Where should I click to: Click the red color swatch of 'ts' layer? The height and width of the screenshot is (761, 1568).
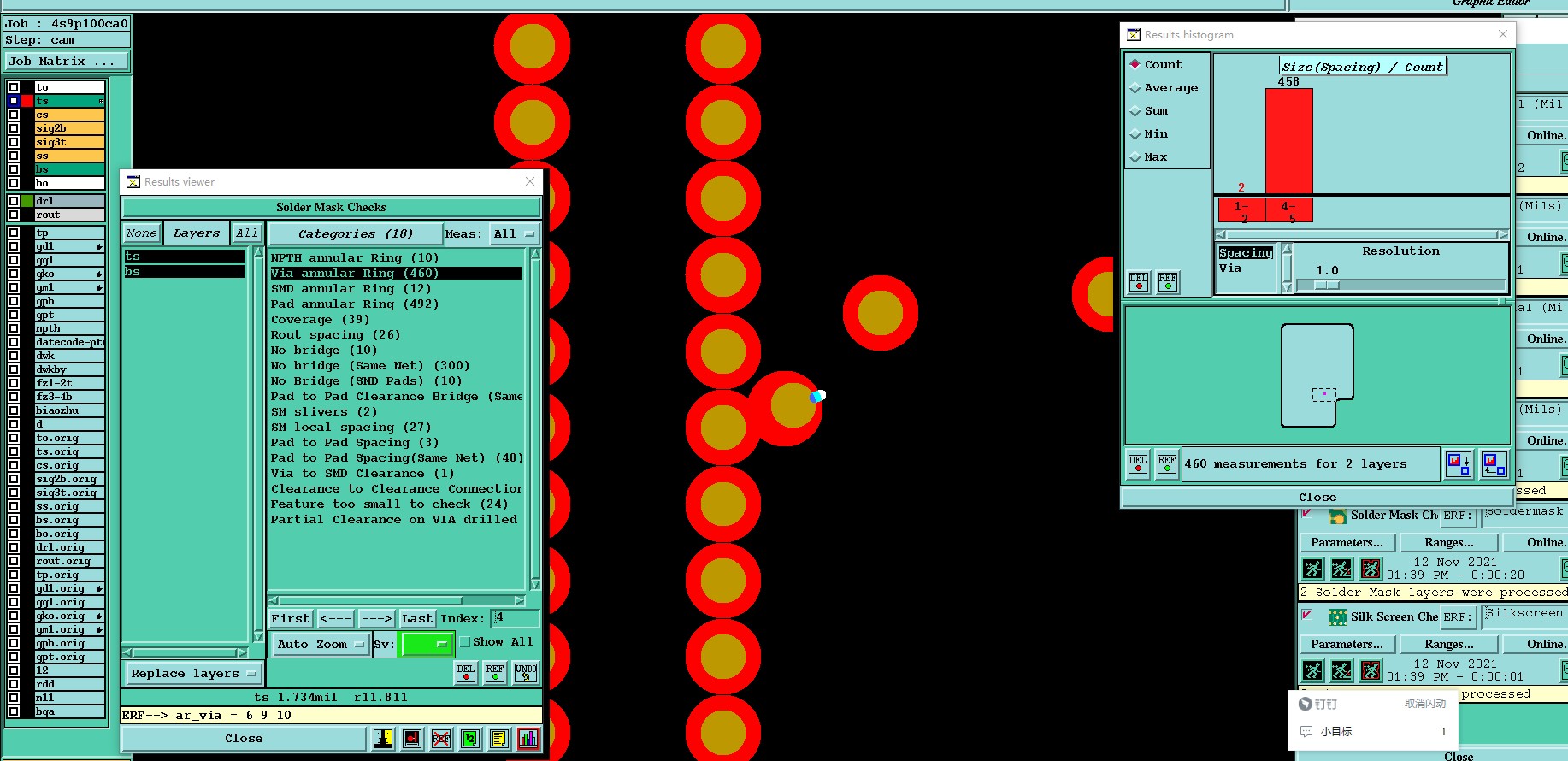(x=27, y=101)
